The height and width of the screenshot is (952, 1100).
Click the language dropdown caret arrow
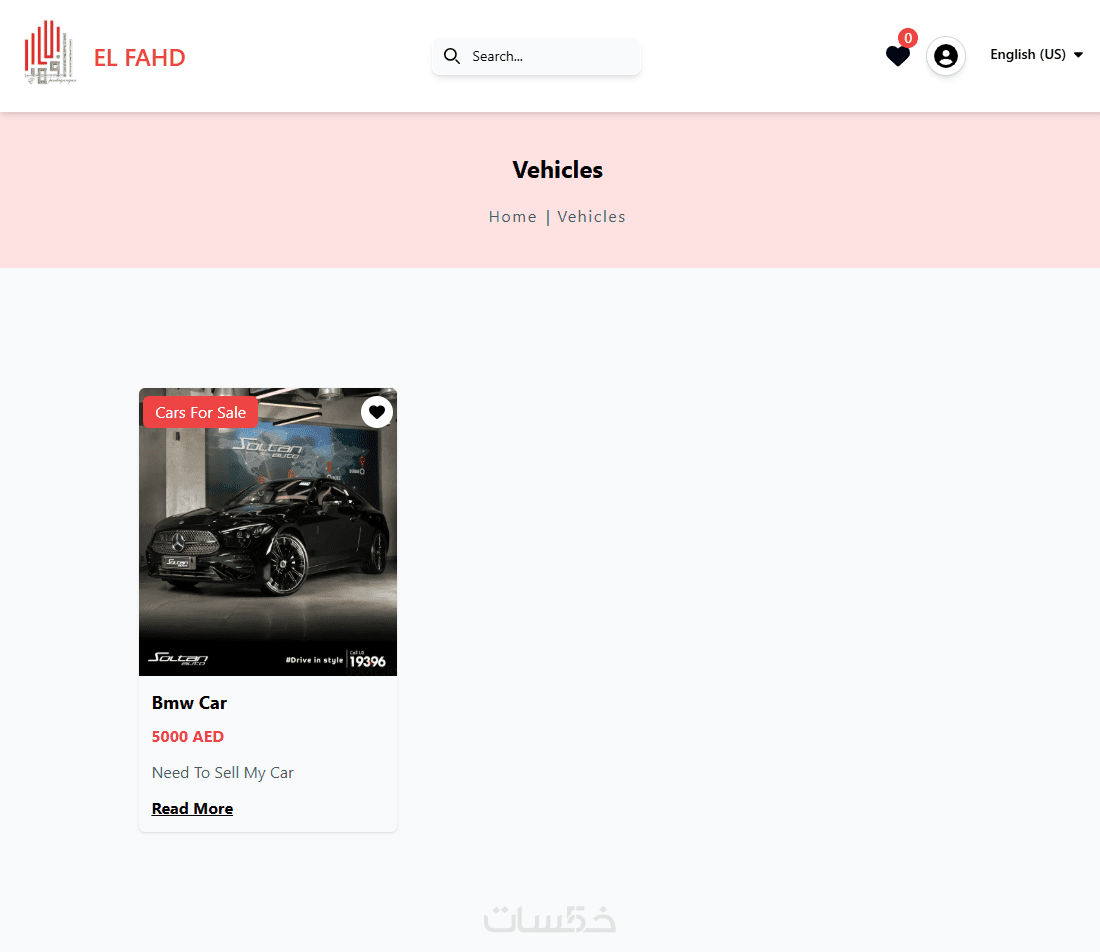(x=1078, y=55)
